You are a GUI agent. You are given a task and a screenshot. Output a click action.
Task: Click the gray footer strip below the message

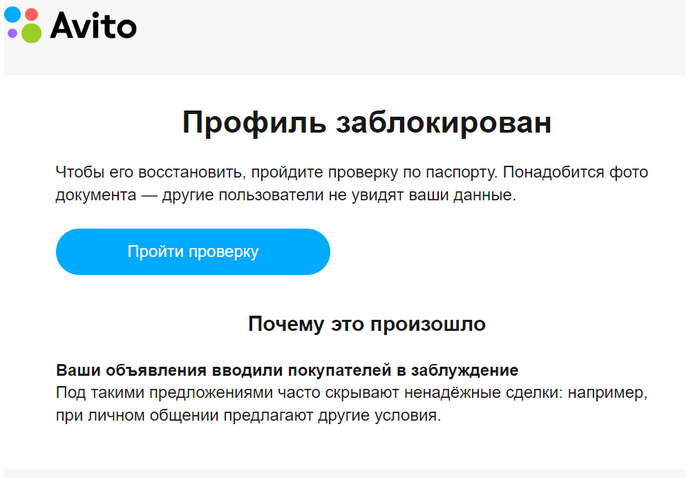(350, 473)
